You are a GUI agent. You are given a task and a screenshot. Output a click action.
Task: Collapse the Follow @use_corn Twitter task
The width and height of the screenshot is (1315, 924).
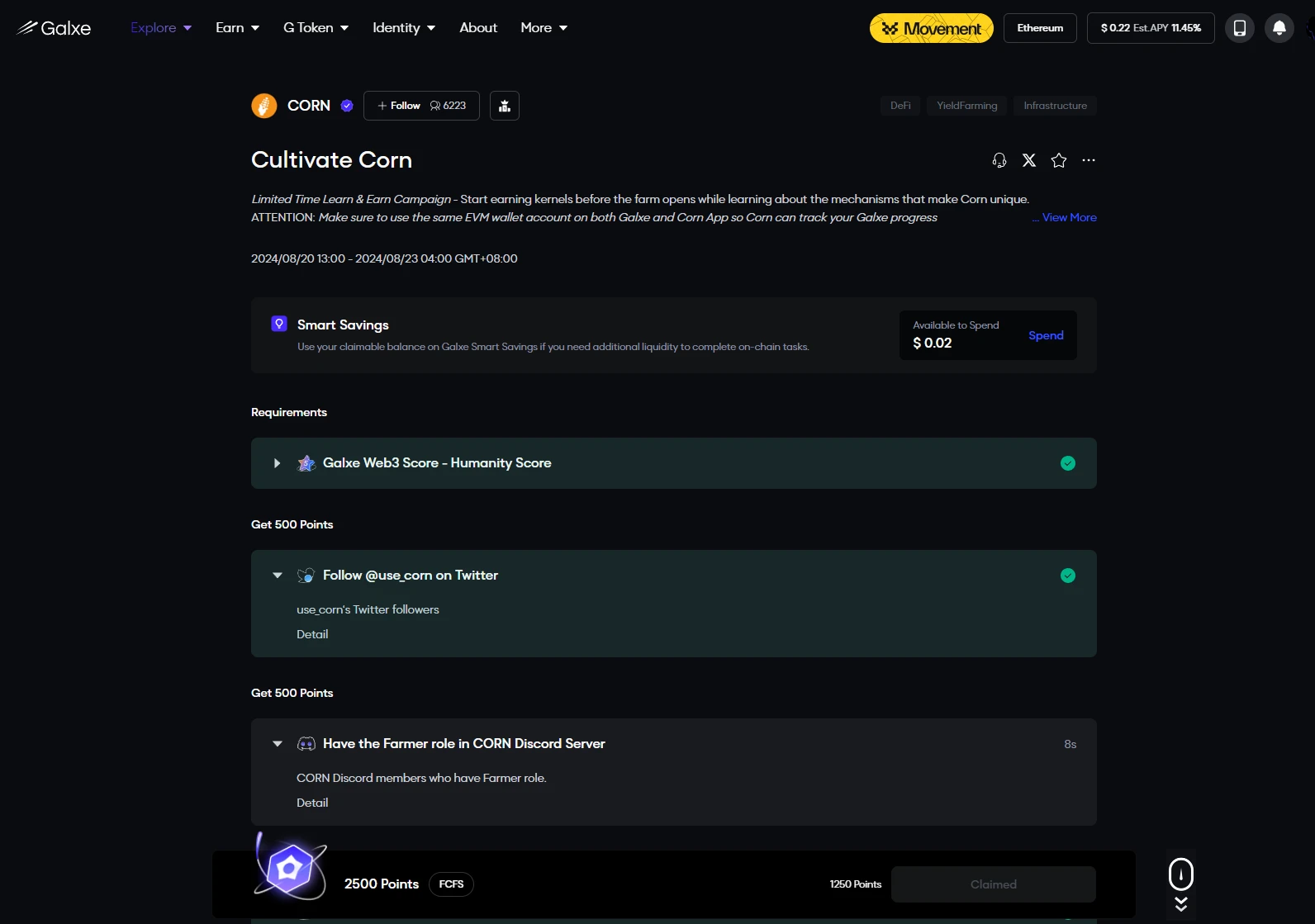tap(278, 576)
